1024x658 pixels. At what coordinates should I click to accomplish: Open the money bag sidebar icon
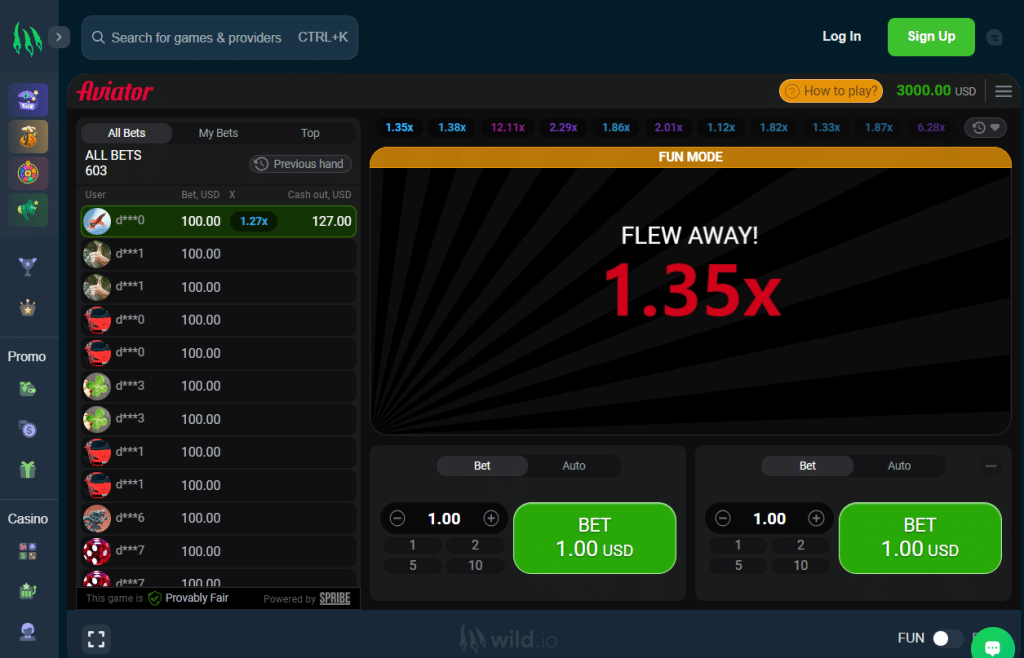pyautogui.click(x=28, y=136)
